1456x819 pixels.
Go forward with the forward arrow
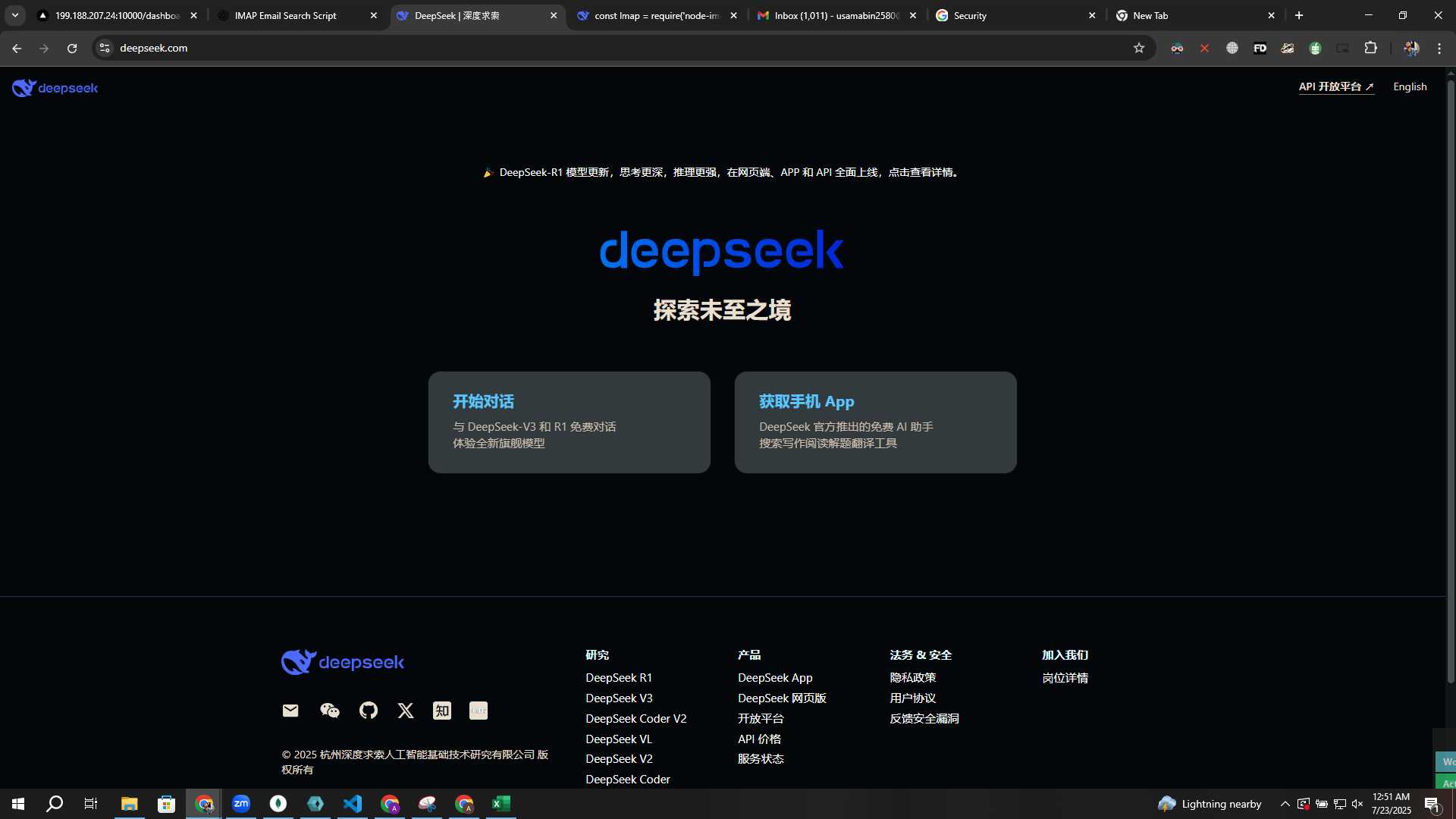click(44, 48)
